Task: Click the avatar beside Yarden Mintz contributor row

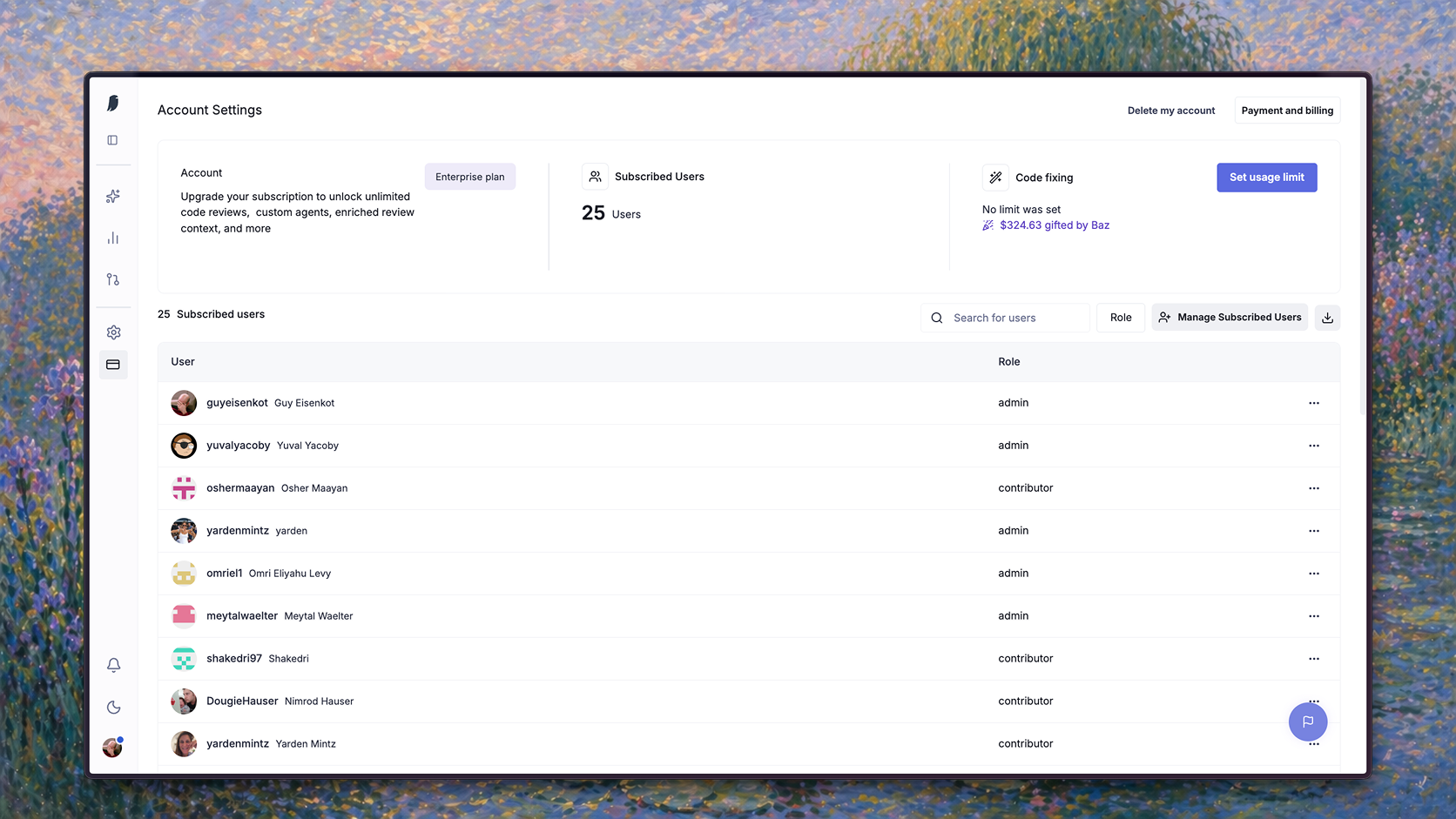Action: 184,744
